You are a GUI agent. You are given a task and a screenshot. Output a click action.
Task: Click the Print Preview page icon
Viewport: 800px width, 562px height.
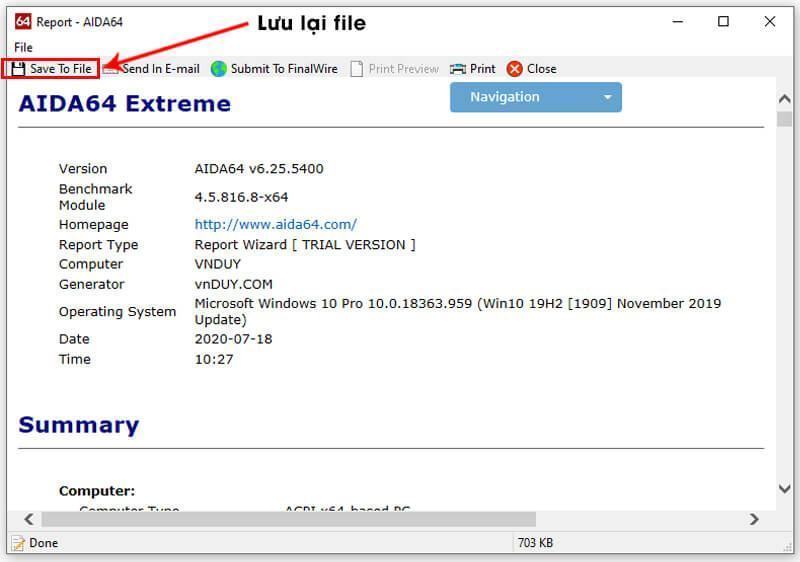[356, 69]
